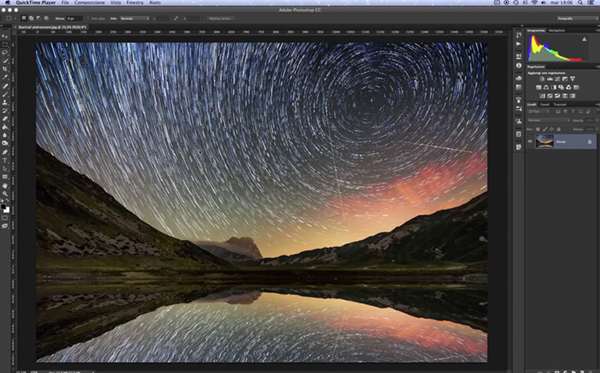This screenshot has width=600, height=373.
Task: Select the Spot Healing Brush tool
Action: pyautogui.click(x=5, y=86)
